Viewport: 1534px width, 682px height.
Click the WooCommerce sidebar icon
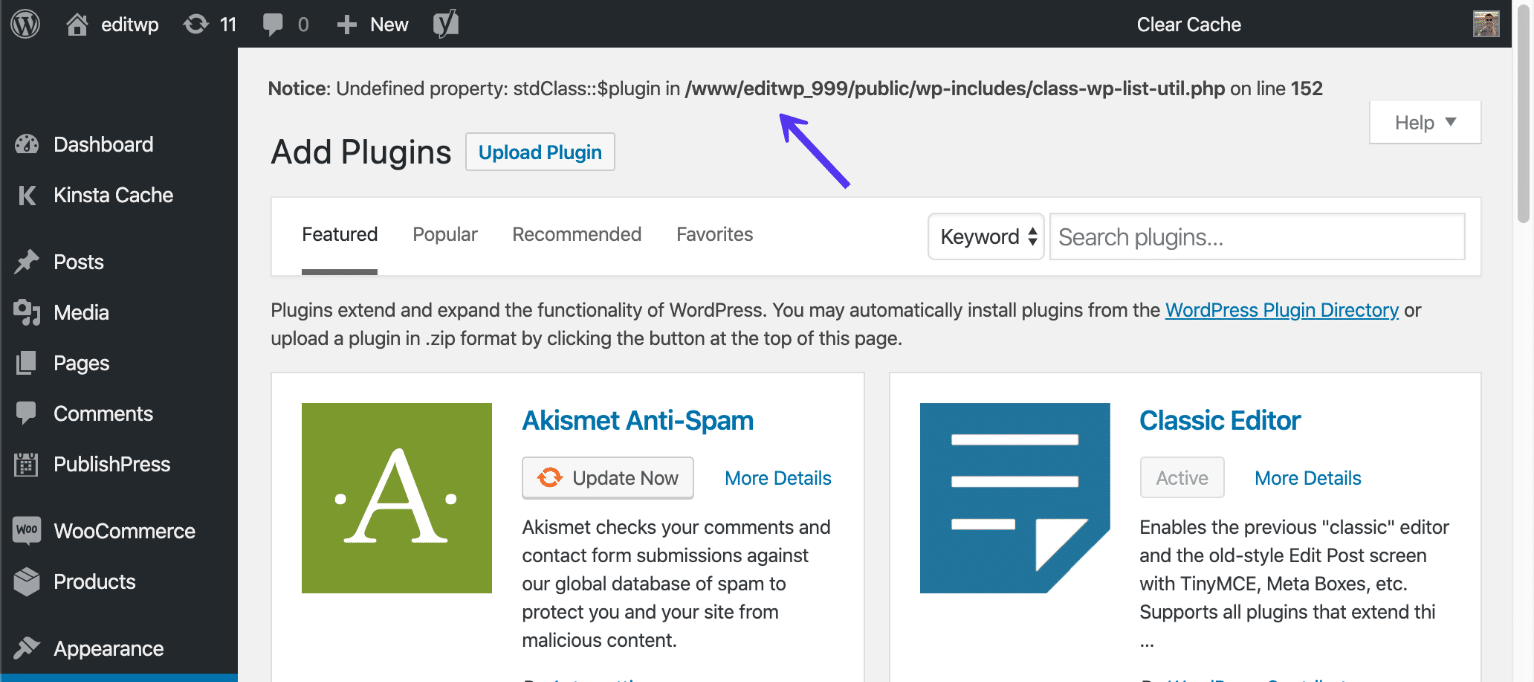click(27, 531)
